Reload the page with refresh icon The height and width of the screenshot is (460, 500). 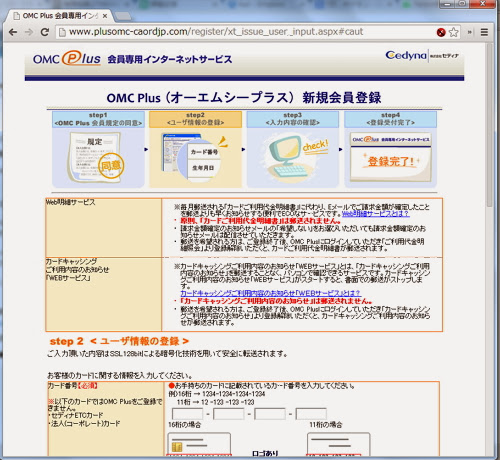pos(44,32)
